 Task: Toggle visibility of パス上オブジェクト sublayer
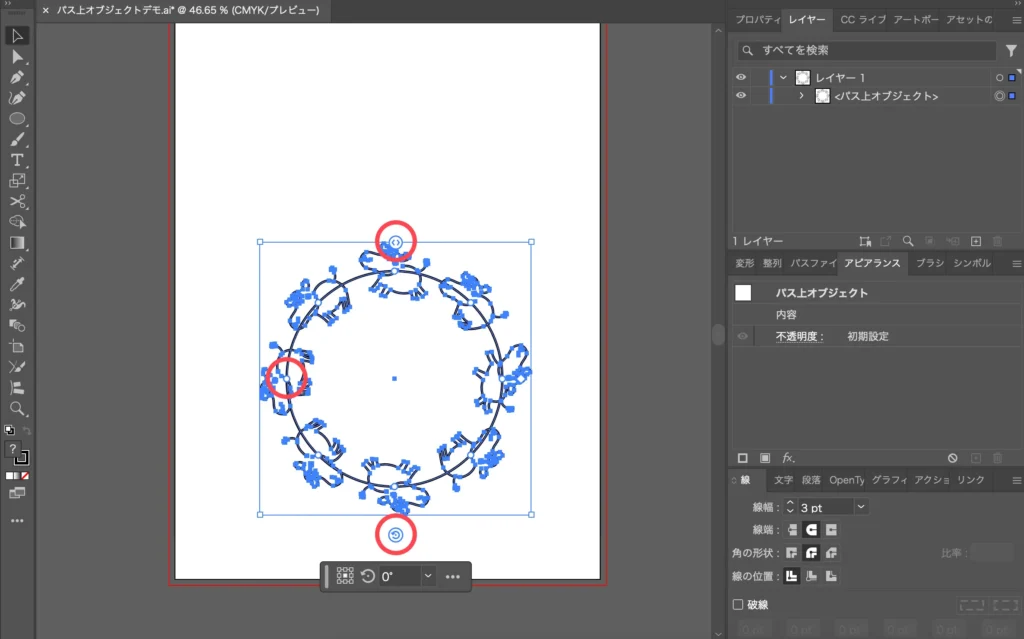click(x=741, y=96)
